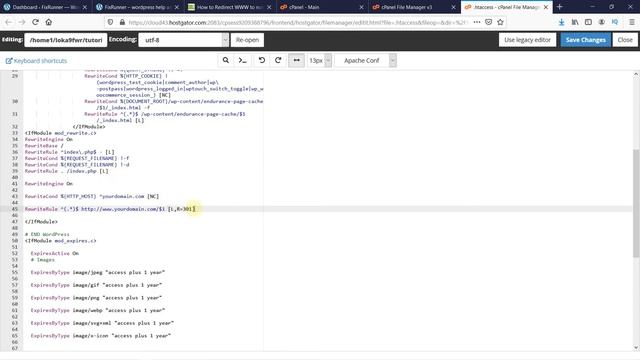The height and width of the screenshot is (360, 640).
Task: Bookmark this page with star icon
Action: tap(500, 22)
